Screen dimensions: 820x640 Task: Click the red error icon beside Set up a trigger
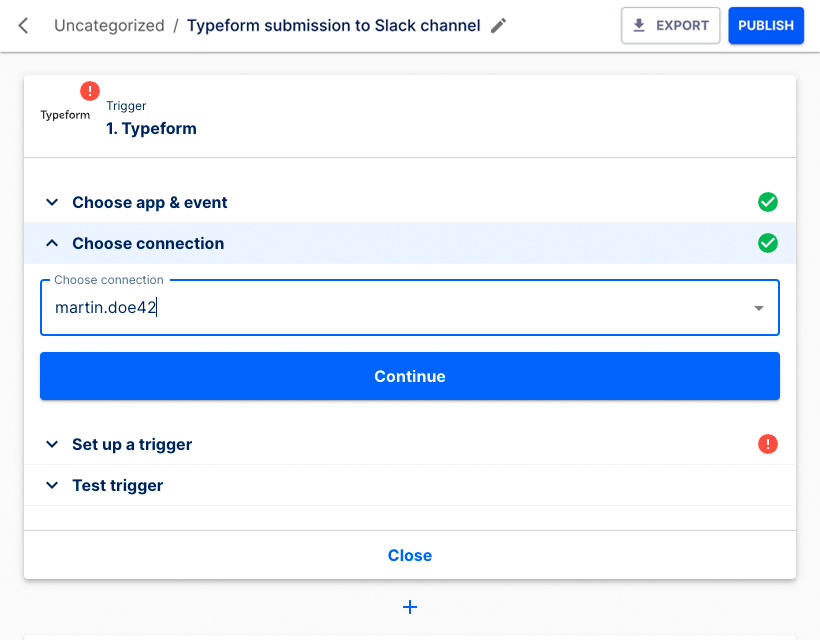coord(768,444)
